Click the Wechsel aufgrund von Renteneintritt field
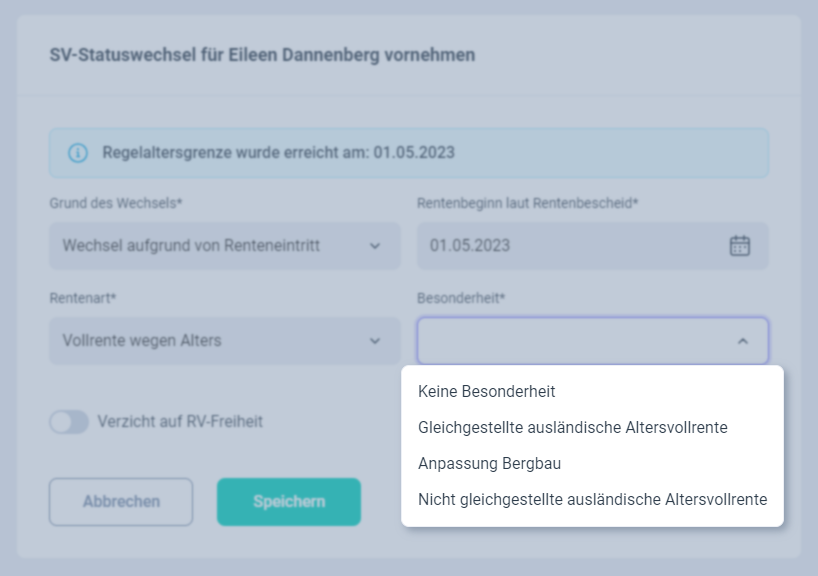This screenshot has width=818, height=576. point(225,246)
